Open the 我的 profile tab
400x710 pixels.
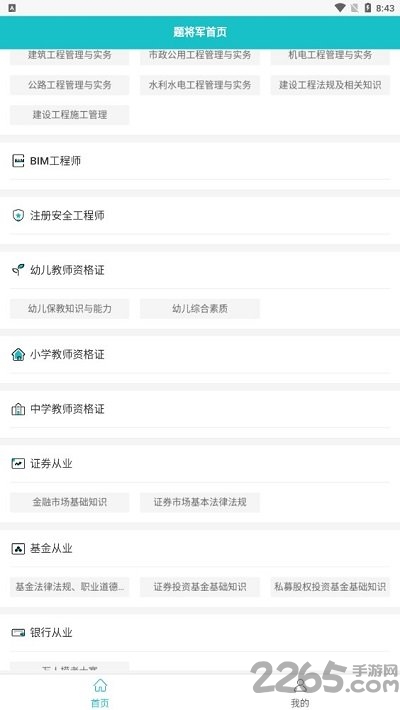point(299,693)
